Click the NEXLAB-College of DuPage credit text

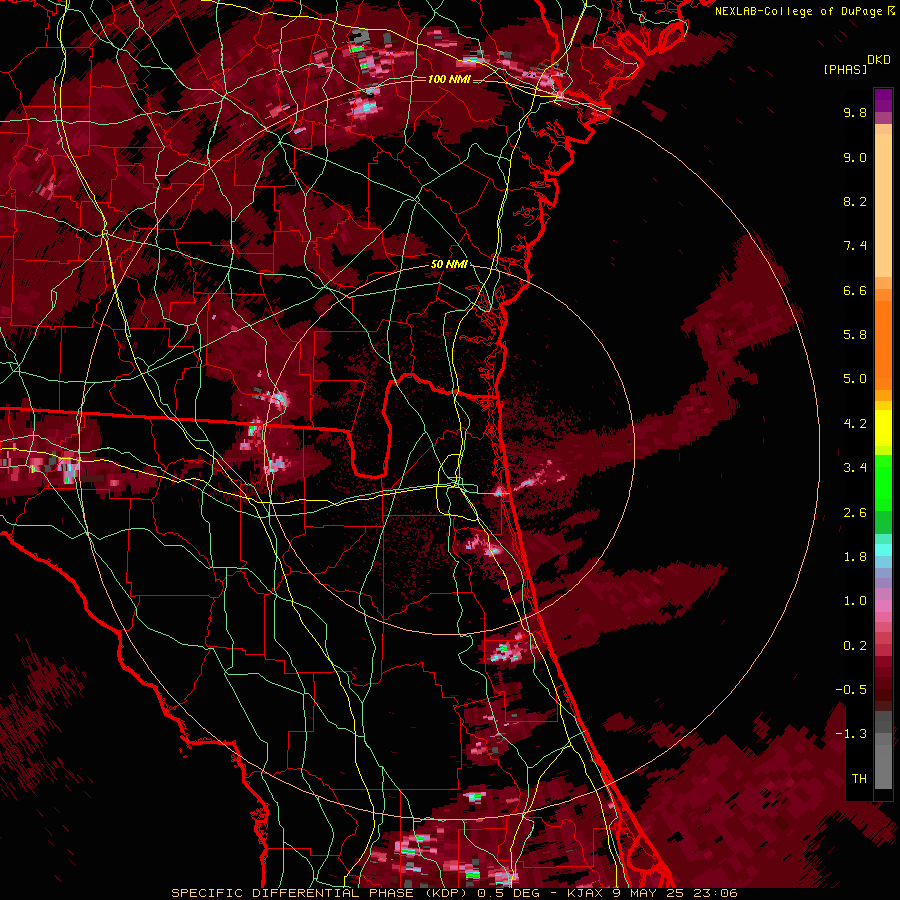800,11
